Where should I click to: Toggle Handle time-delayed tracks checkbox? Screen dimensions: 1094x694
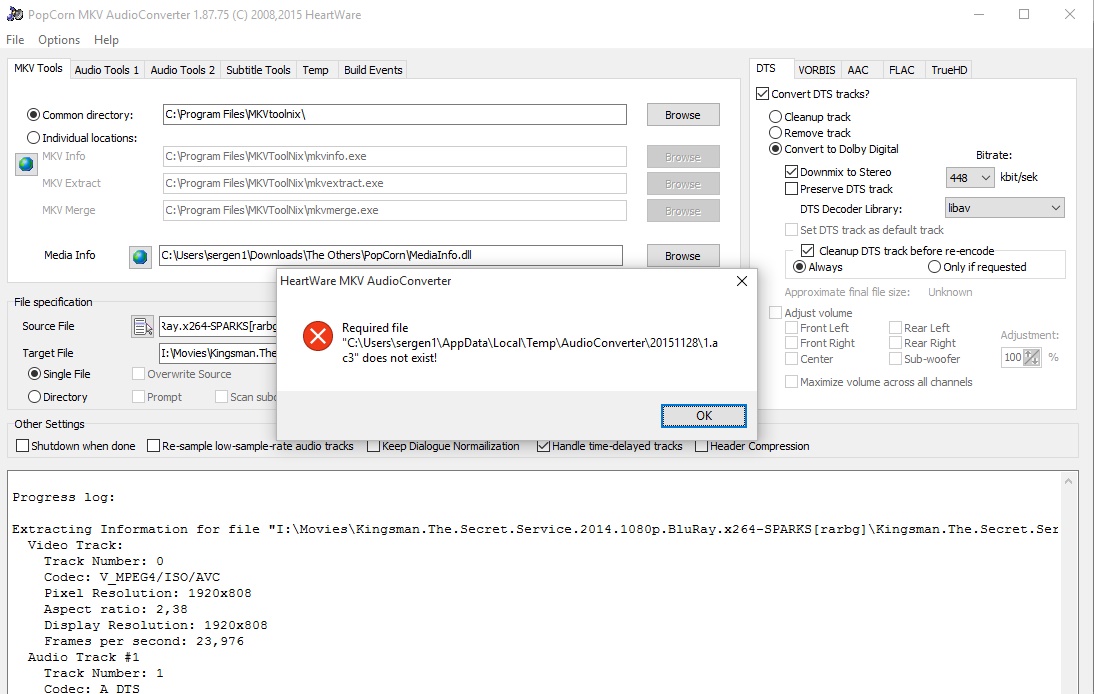coord(544,446)
